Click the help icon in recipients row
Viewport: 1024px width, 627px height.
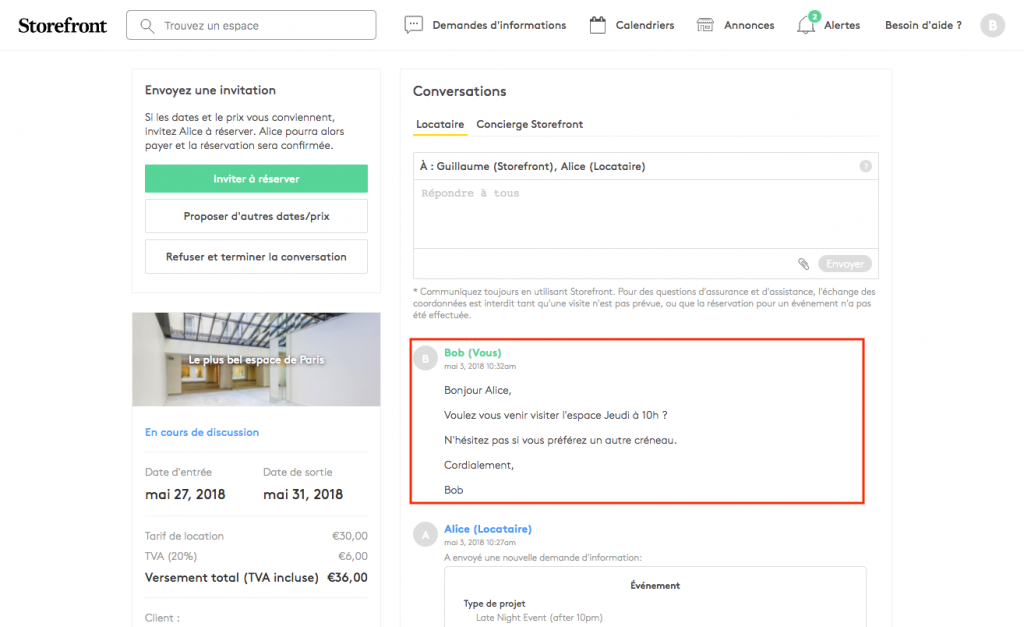click(866, 167)
